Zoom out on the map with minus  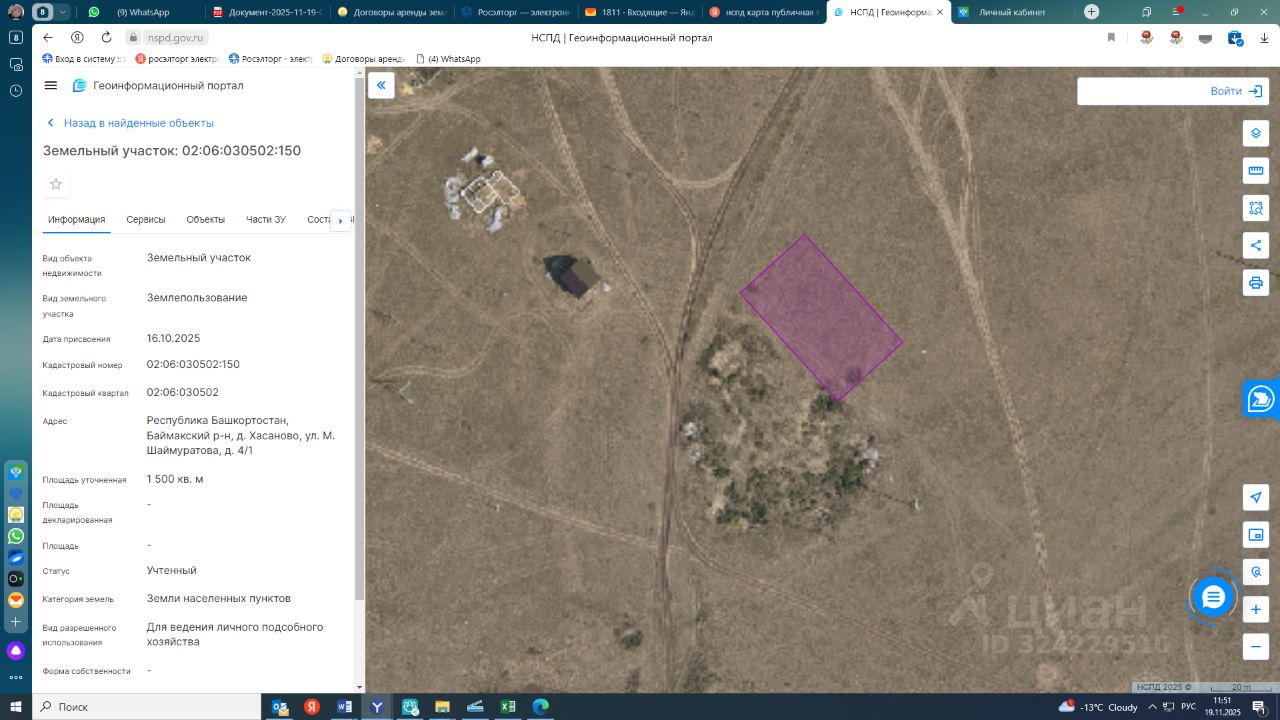pyautogui.click(x=1256, y=646)
